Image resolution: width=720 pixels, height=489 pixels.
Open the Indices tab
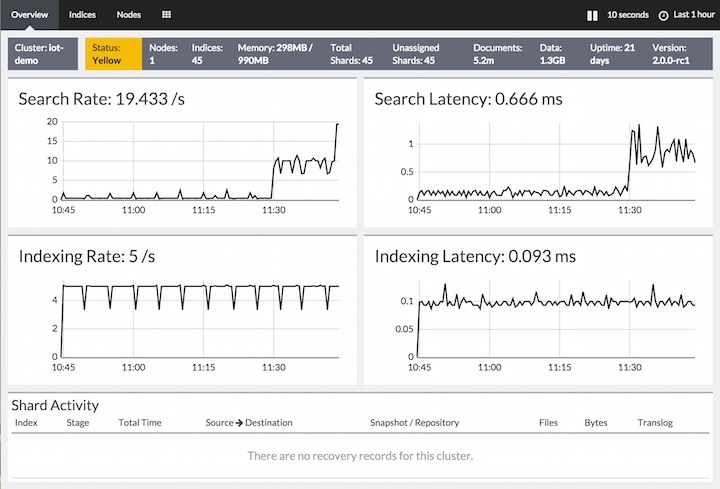pyautogui.click(x=82, y=15)
